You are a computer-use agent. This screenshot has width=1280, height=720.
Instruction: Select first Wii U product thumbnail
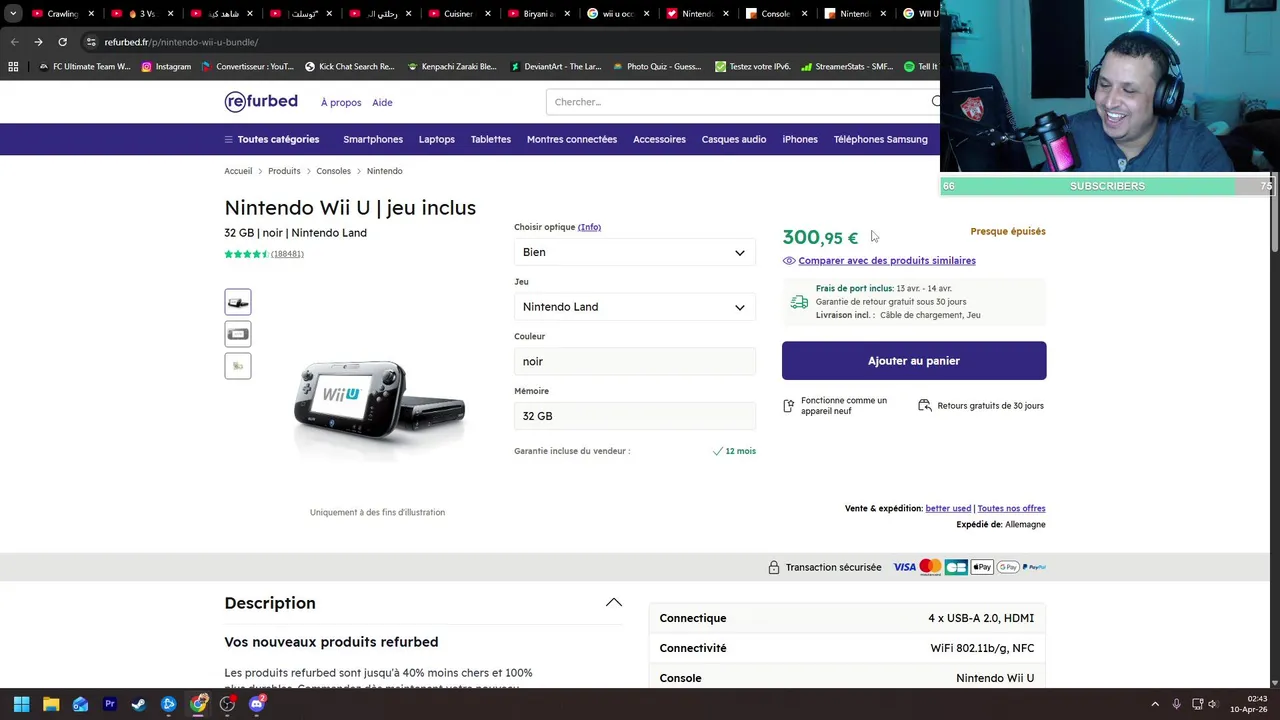click(x=238, y=302)
